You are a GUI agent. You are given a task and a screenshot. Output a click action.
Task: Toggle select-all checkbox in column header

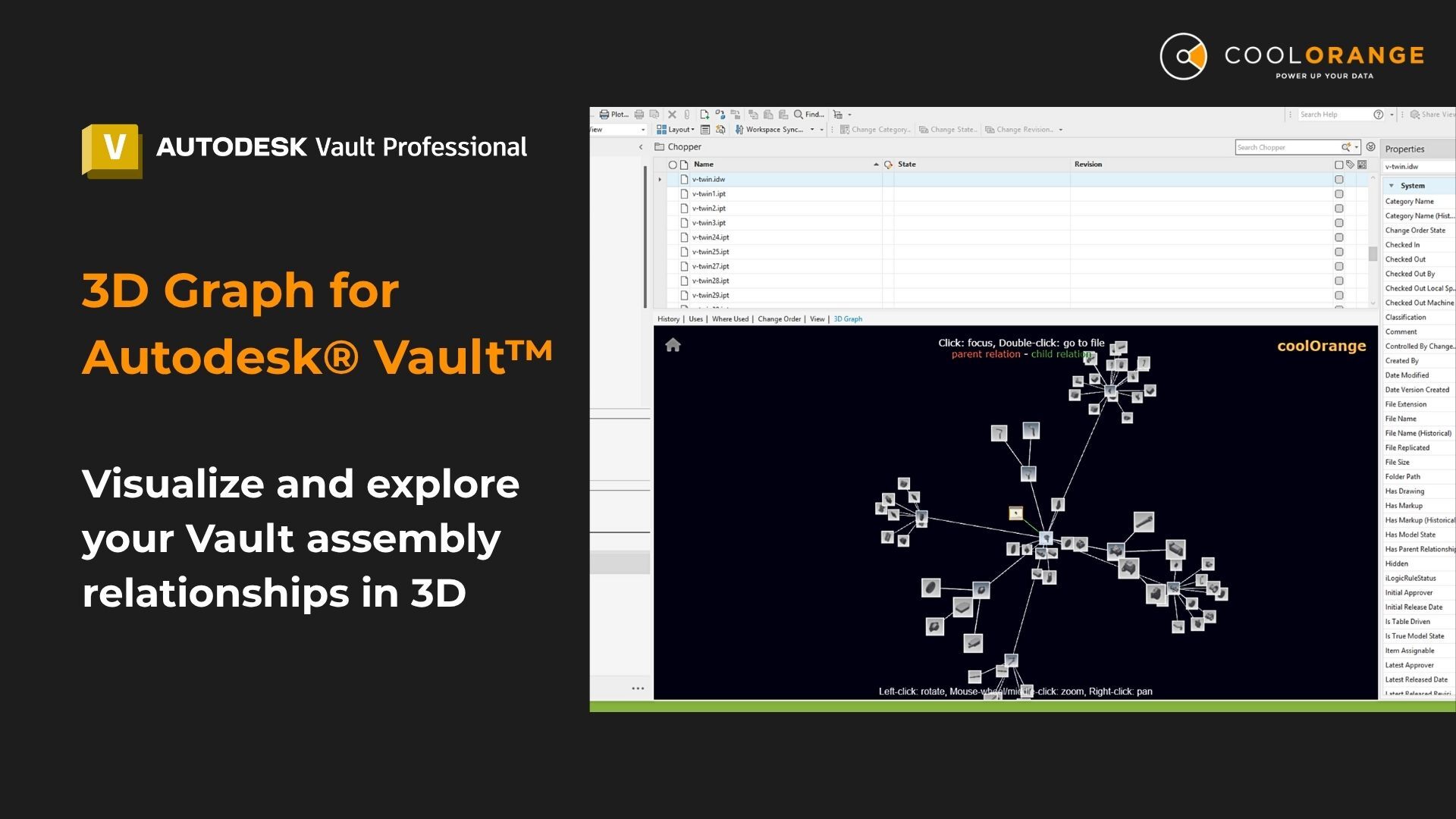click(x=1339, y=165)
